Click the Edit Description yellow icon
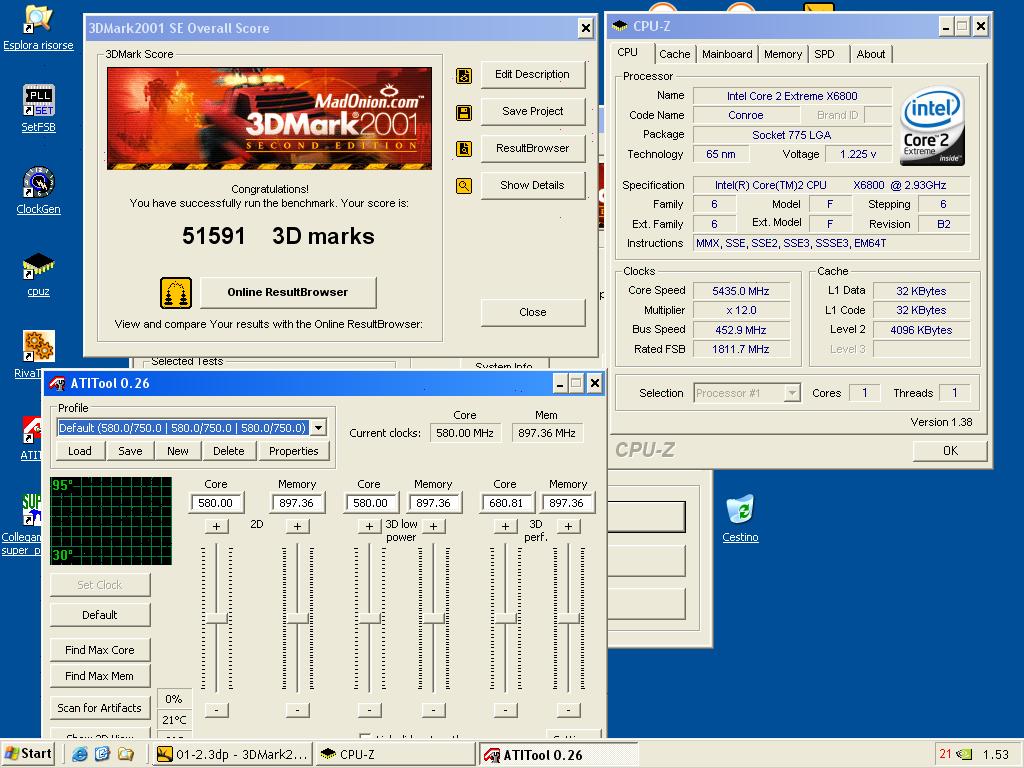 [464, 76]
